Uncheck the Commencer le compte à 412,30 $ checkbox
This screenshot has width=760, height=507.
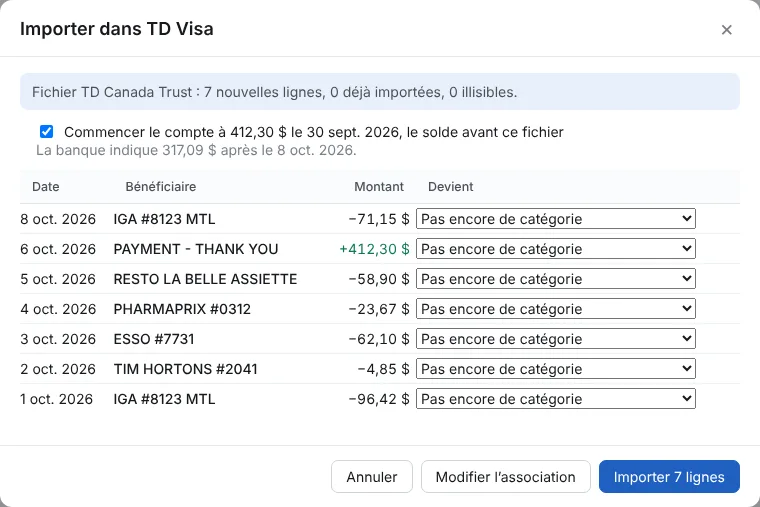point(47,131)
